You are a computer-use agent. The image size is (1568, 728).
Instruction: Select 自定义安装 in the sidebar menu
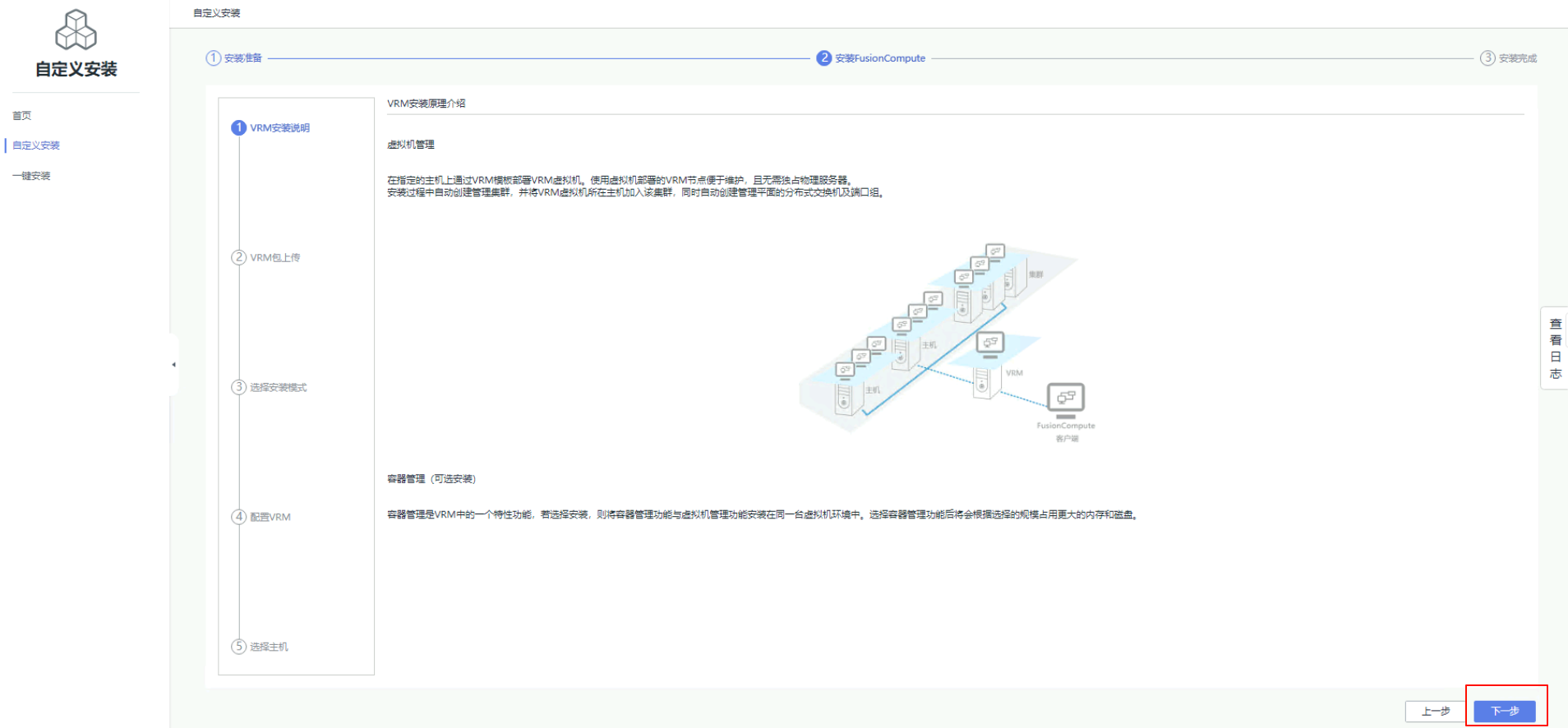point(36,145)
